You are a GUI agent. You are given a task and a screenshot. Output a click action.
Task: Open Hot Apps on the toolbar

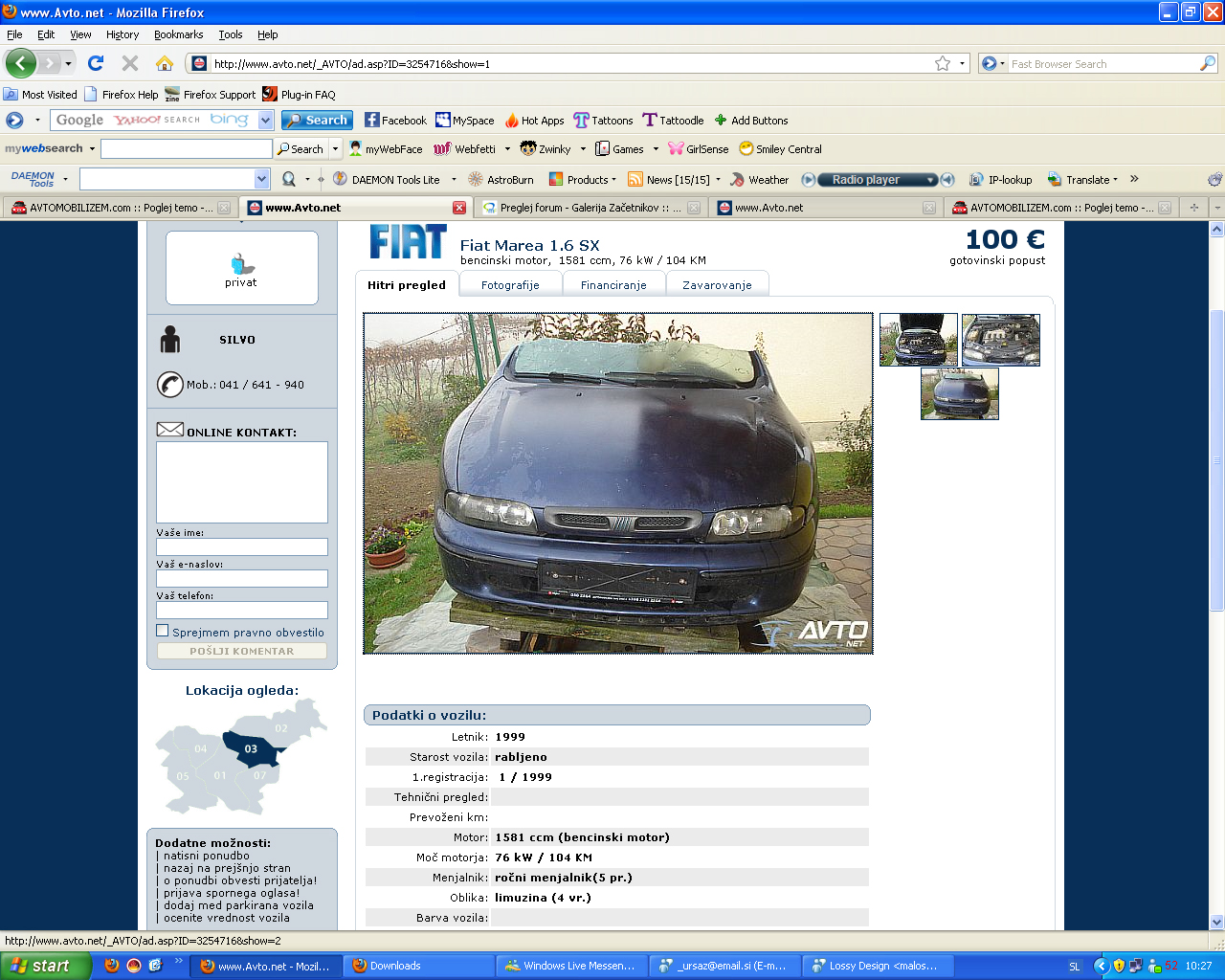coord(534,121)
